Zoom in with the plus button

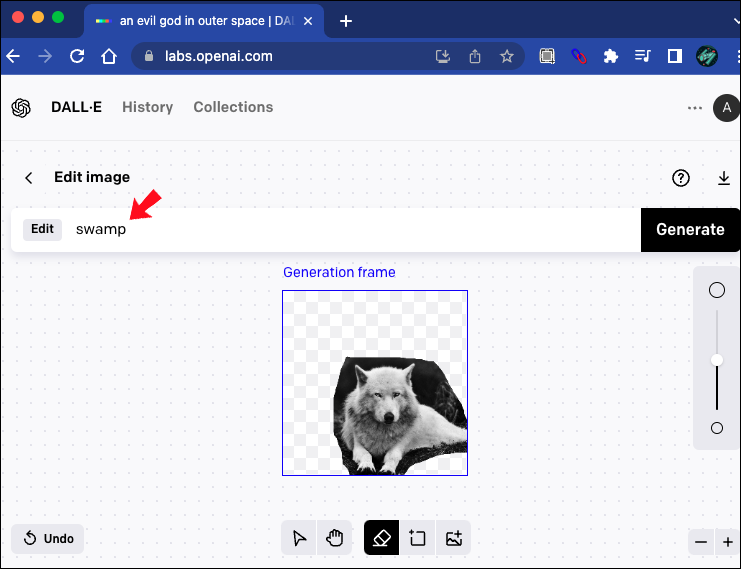pyautogui.click(x=728, y=542)
